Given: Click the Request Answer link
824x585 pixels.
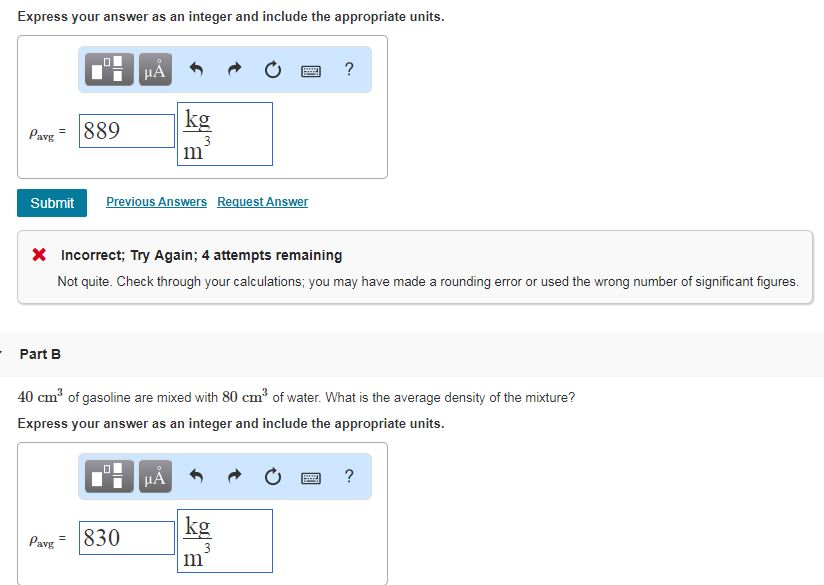Looking at the screenshot, I should point(262,202).
